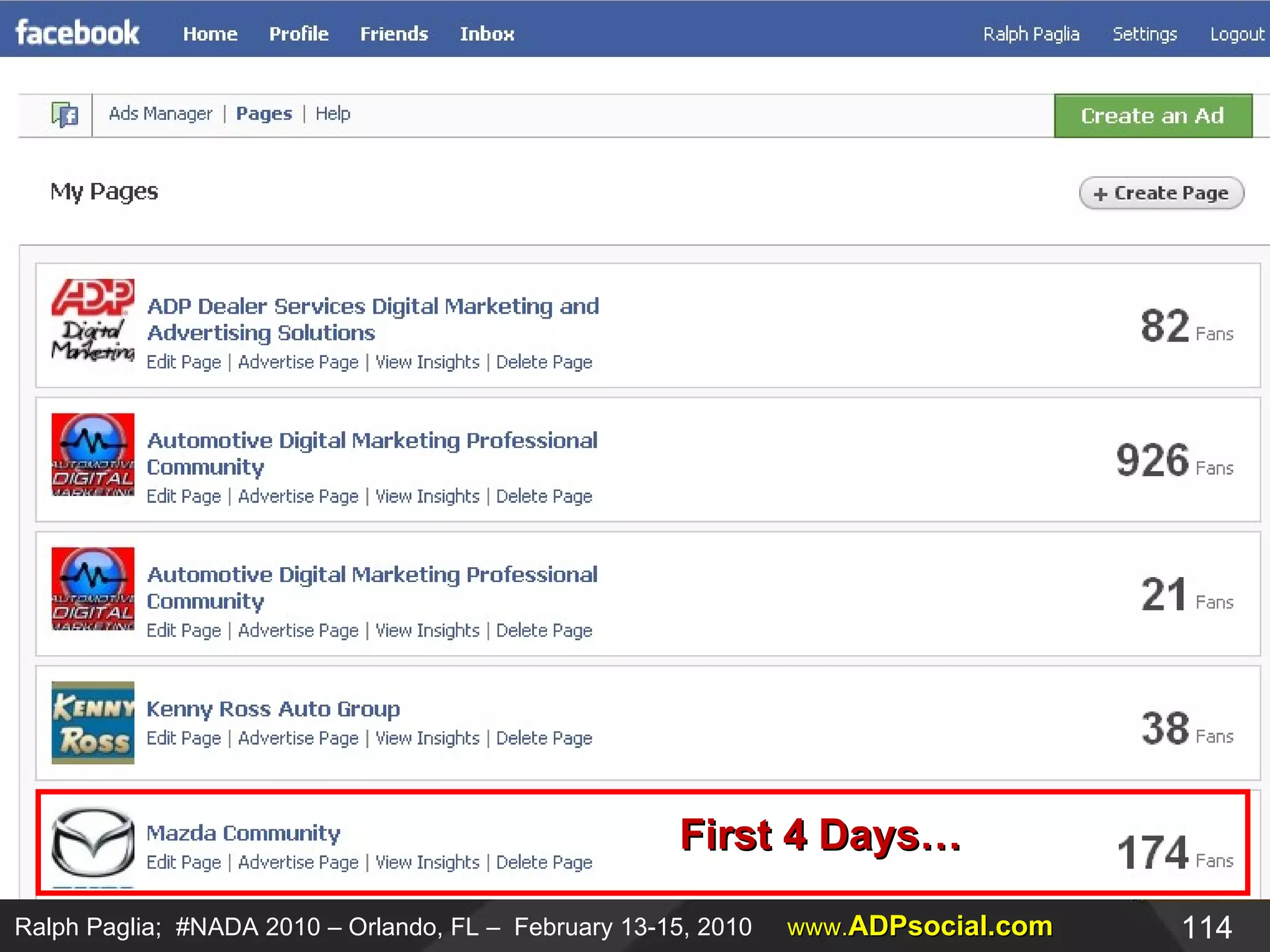
Task: Open the 926-fan Automotive Digital Marketing title
Action: [x=372, y=453]
